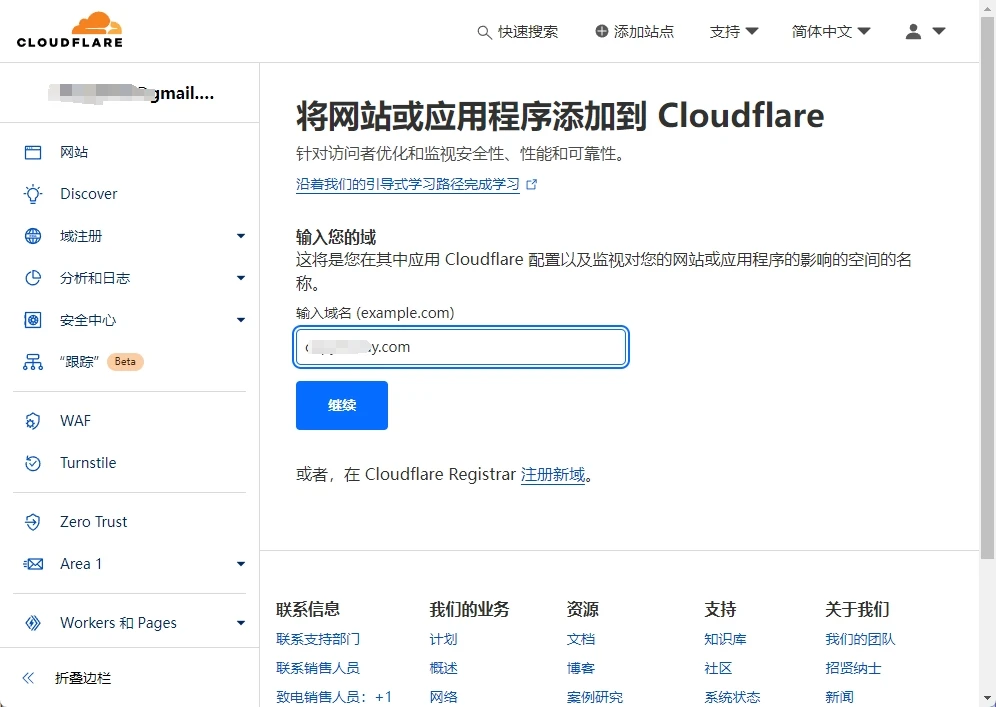The width and height of the screenshot is (996, 707).
Task: Expand the 域注册 submenu arrow
Action: 241,236
